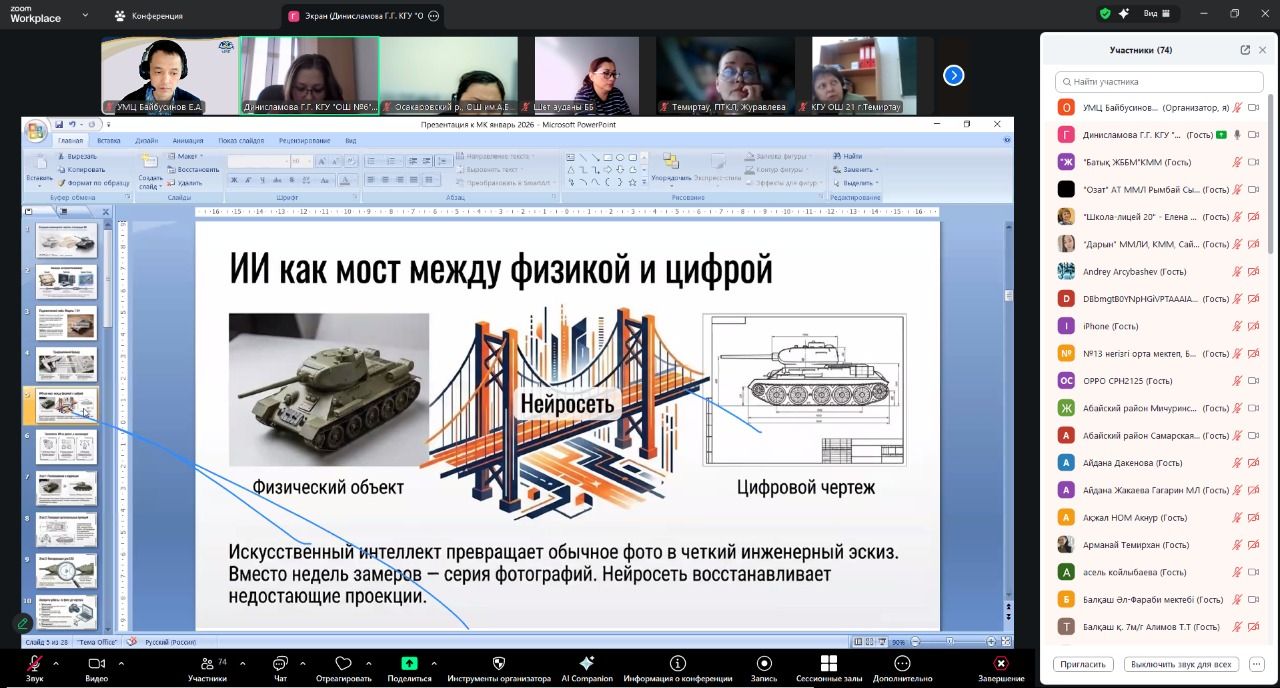The height and width of the screenshot is (688, 1280).
Task: Click Выключить звук для всех button
Action: click(x=1181, y=664)
